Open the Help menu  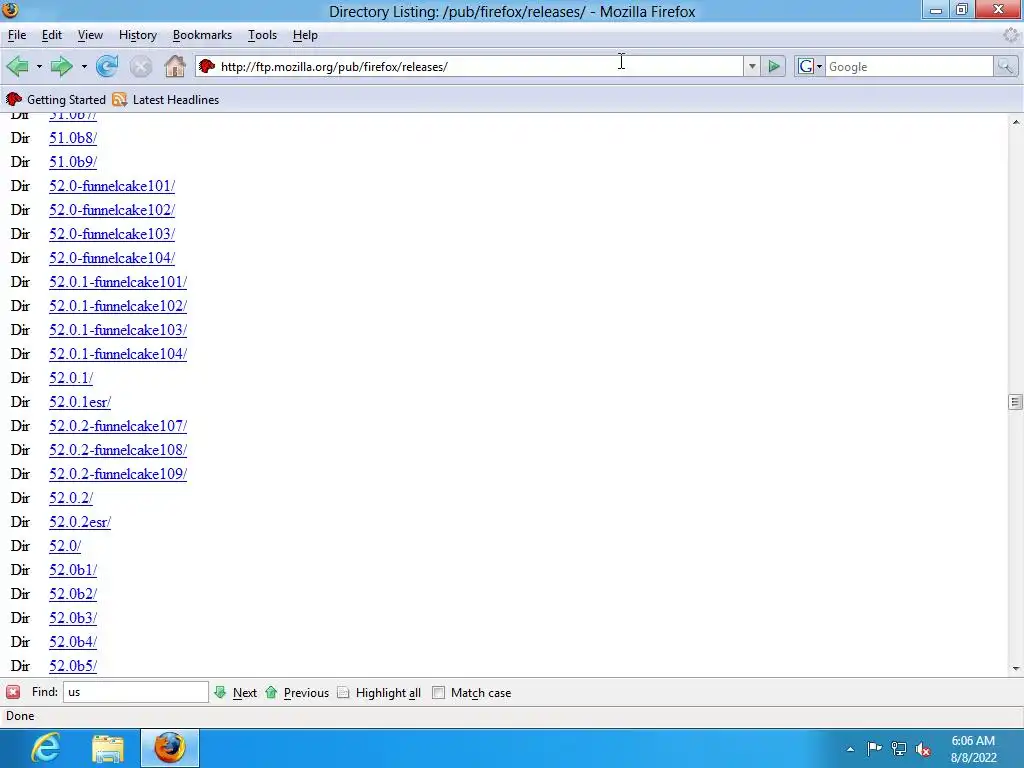305,35
